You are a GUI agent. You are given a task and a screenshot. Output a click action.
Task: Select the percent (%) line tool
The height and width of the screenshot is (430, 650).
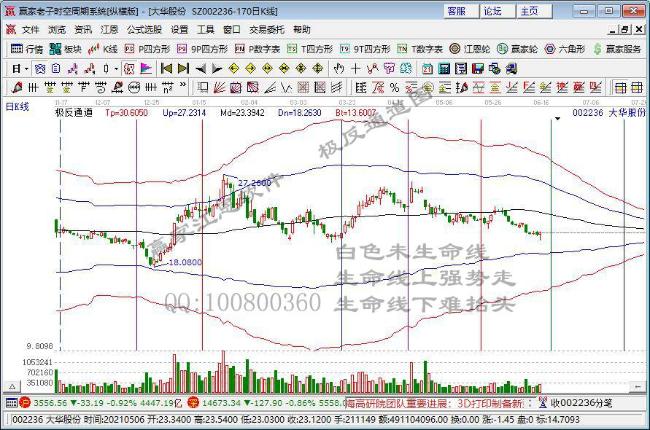click(394, 87)
